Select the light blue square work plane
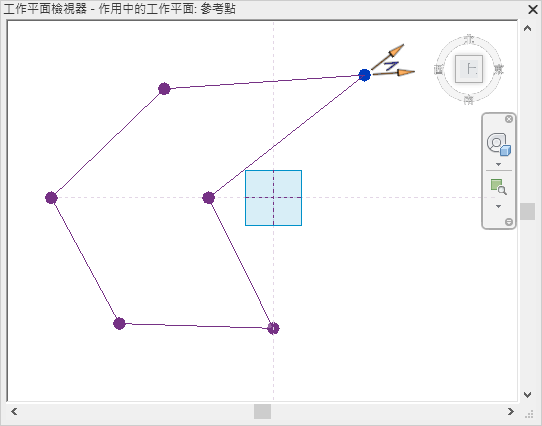The image size is (542, 426). pos(273,198)
